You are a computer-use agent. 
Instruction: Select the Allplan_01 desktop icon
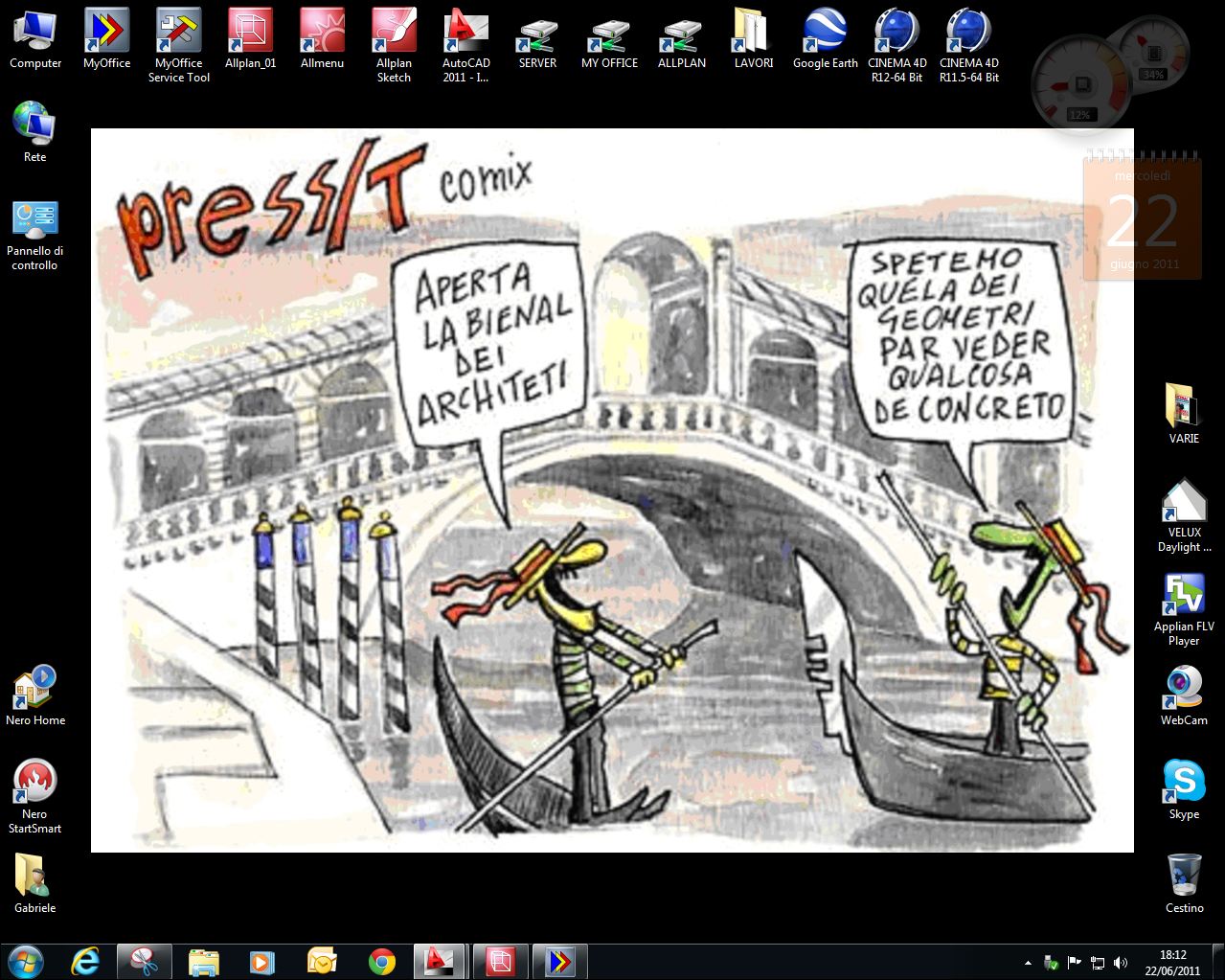[x=250, y=39]
